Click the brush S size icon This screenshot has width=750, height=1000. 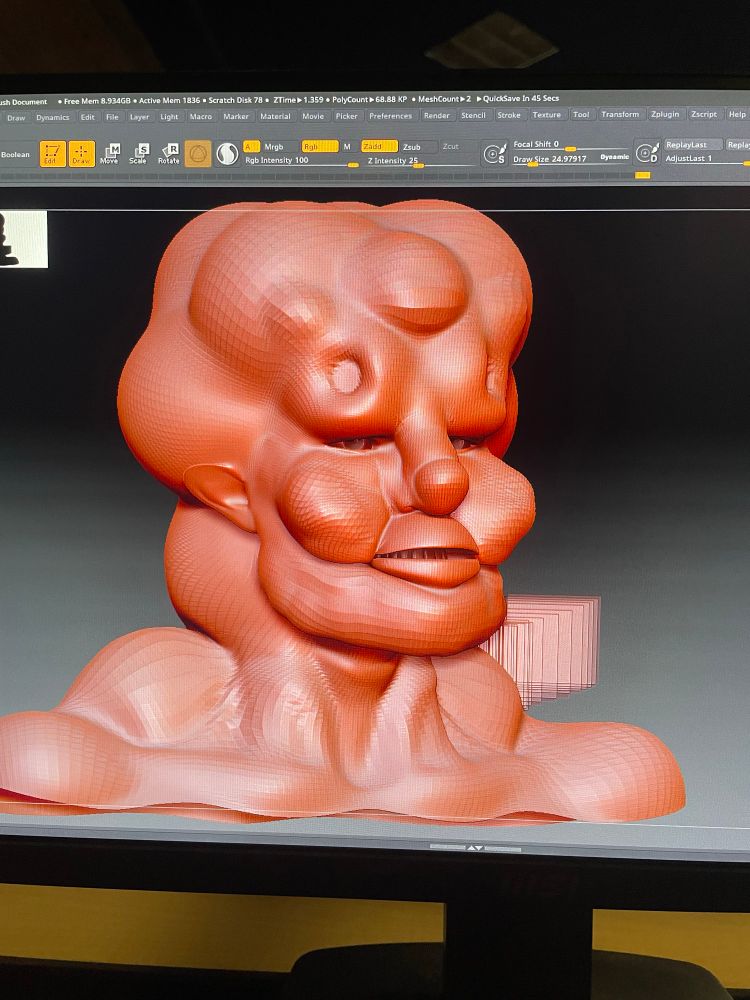click(x=495, y=154)
